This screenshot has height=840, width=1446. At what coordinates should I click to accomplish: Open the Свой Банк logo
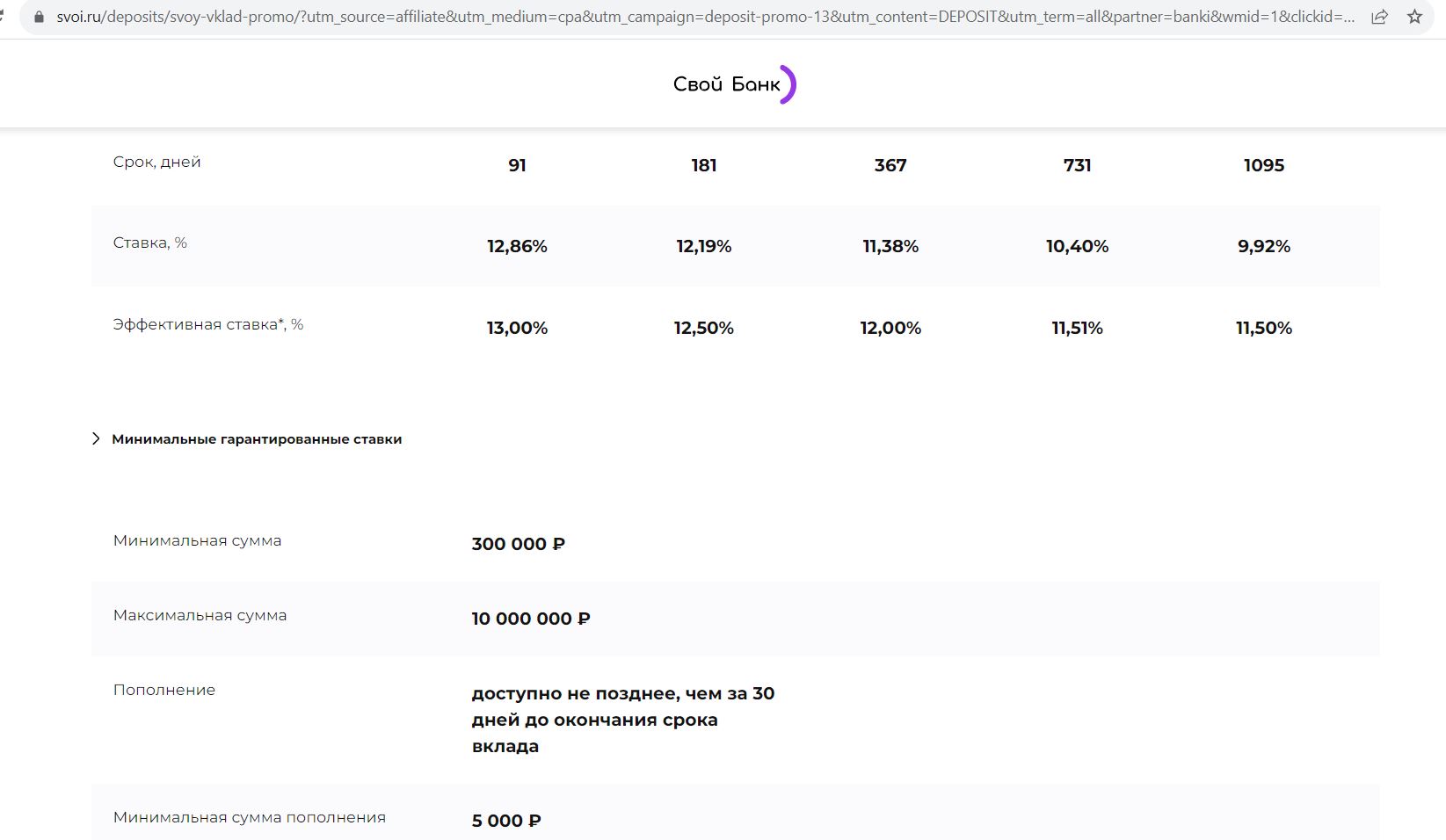click(734, 84)
